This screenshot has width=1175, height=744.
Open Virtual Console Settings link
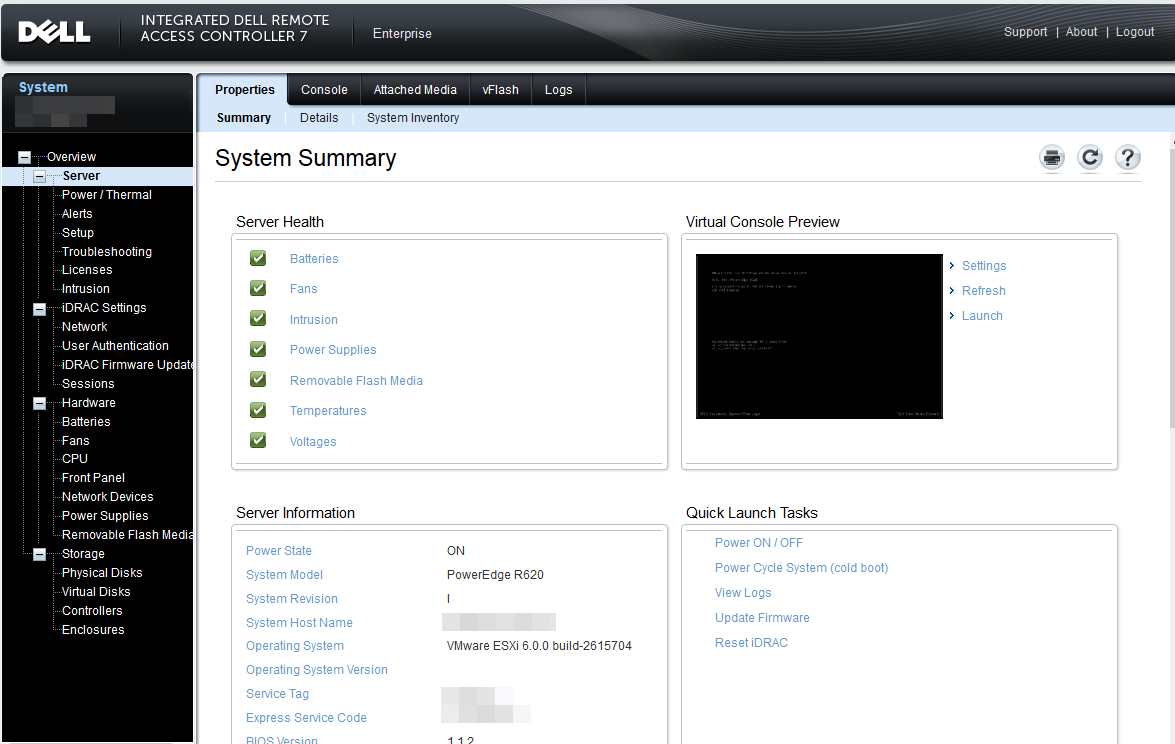click(984, 266)
